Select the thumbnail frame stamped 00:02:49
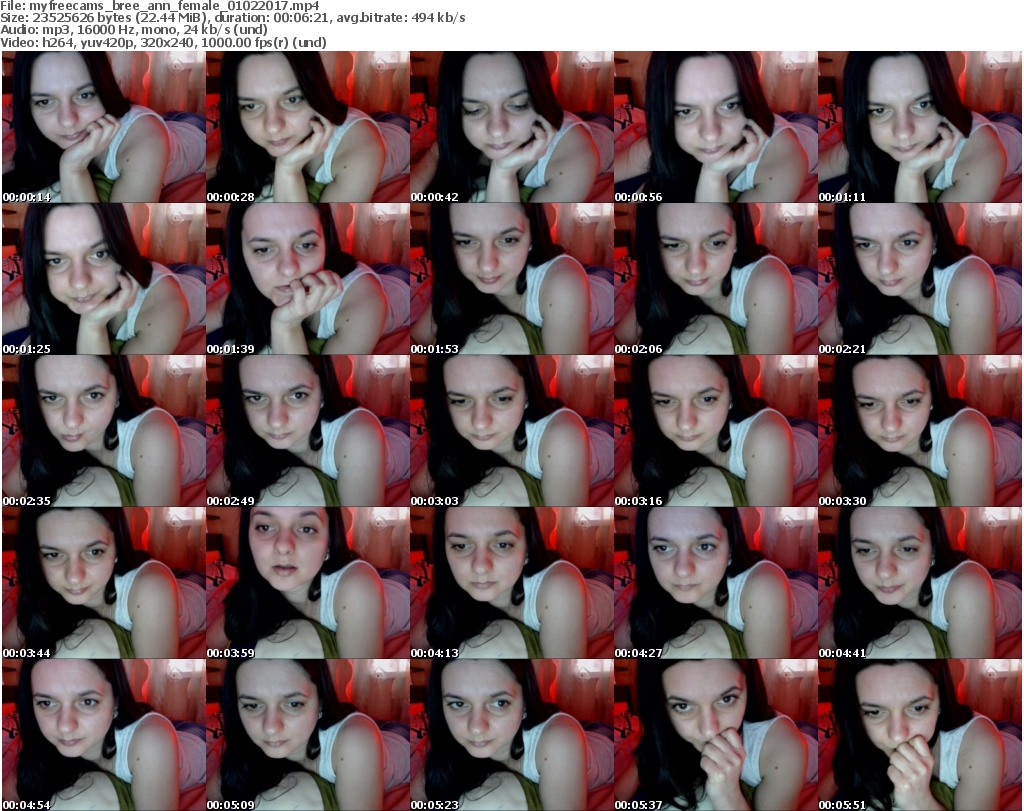1024x811 pixels. click(x=308, y=431)
